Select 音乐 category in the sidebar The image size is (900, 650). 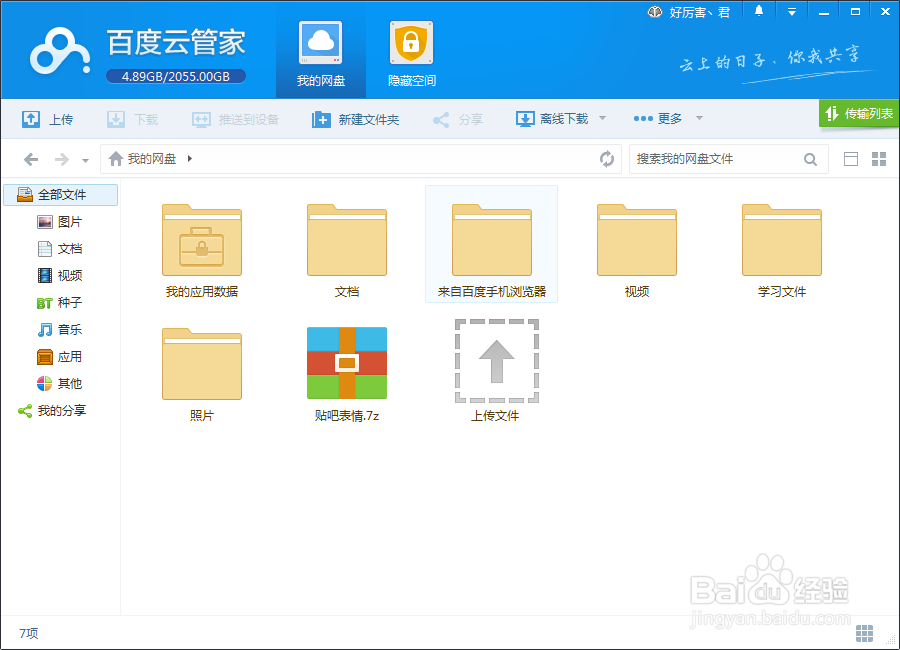coord(60,330)
